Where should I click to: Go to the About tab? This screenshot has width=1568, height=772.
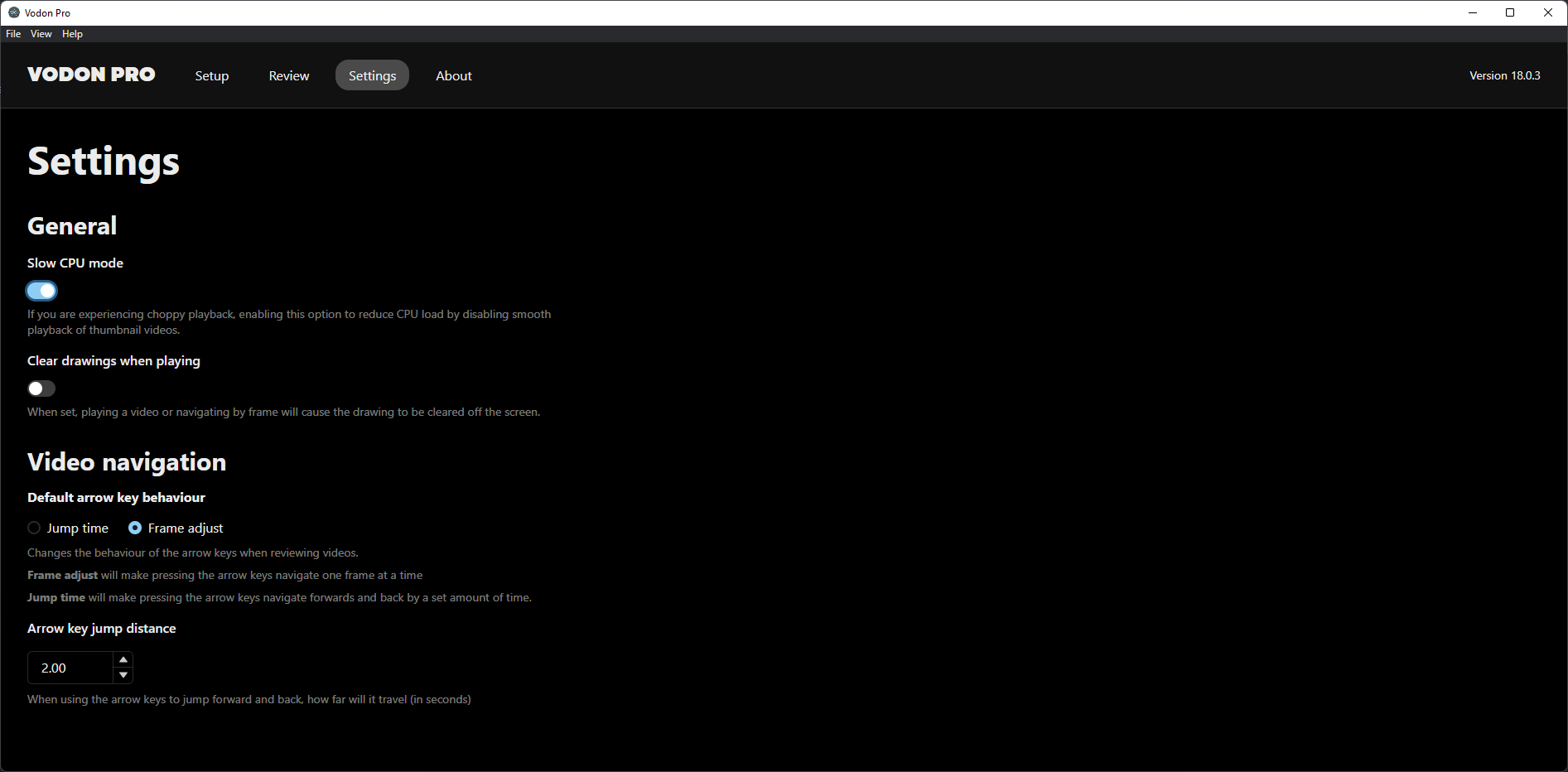tap(454, 75)
